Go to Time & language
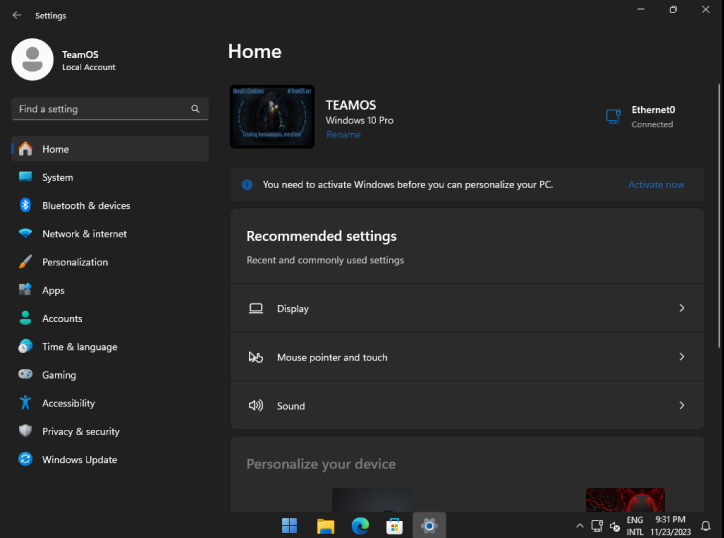Screen dimensions: 724x538 point(110,346)
